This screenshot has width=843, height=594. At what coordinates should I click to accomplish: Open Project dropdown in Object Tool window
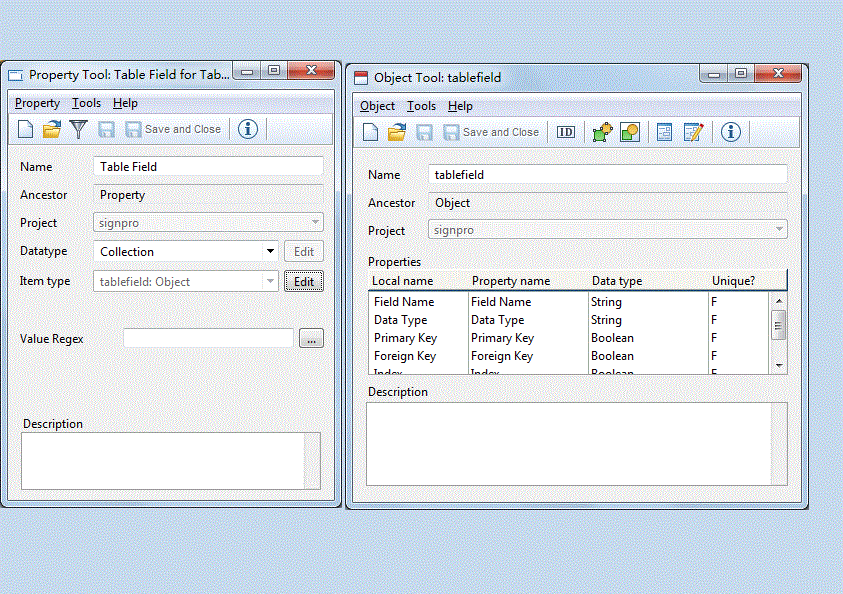click(778, 230)
